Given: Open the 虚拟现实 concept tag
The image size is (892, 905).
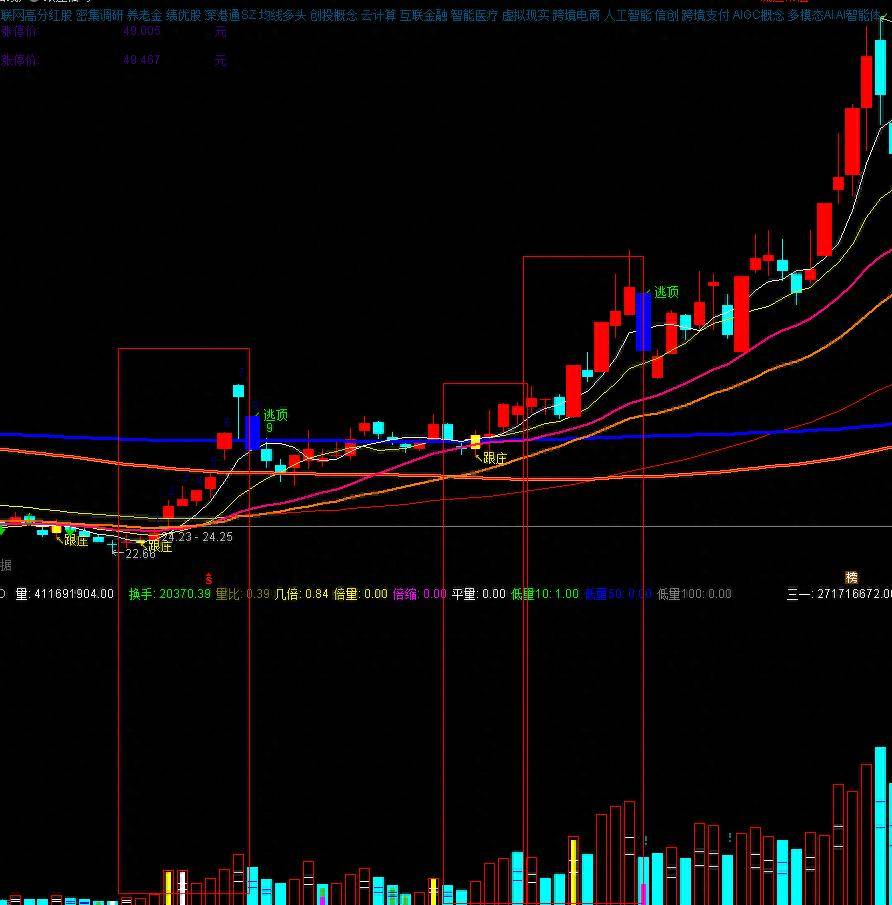Looking at the screenshot, I should click(x=525, y=16).
